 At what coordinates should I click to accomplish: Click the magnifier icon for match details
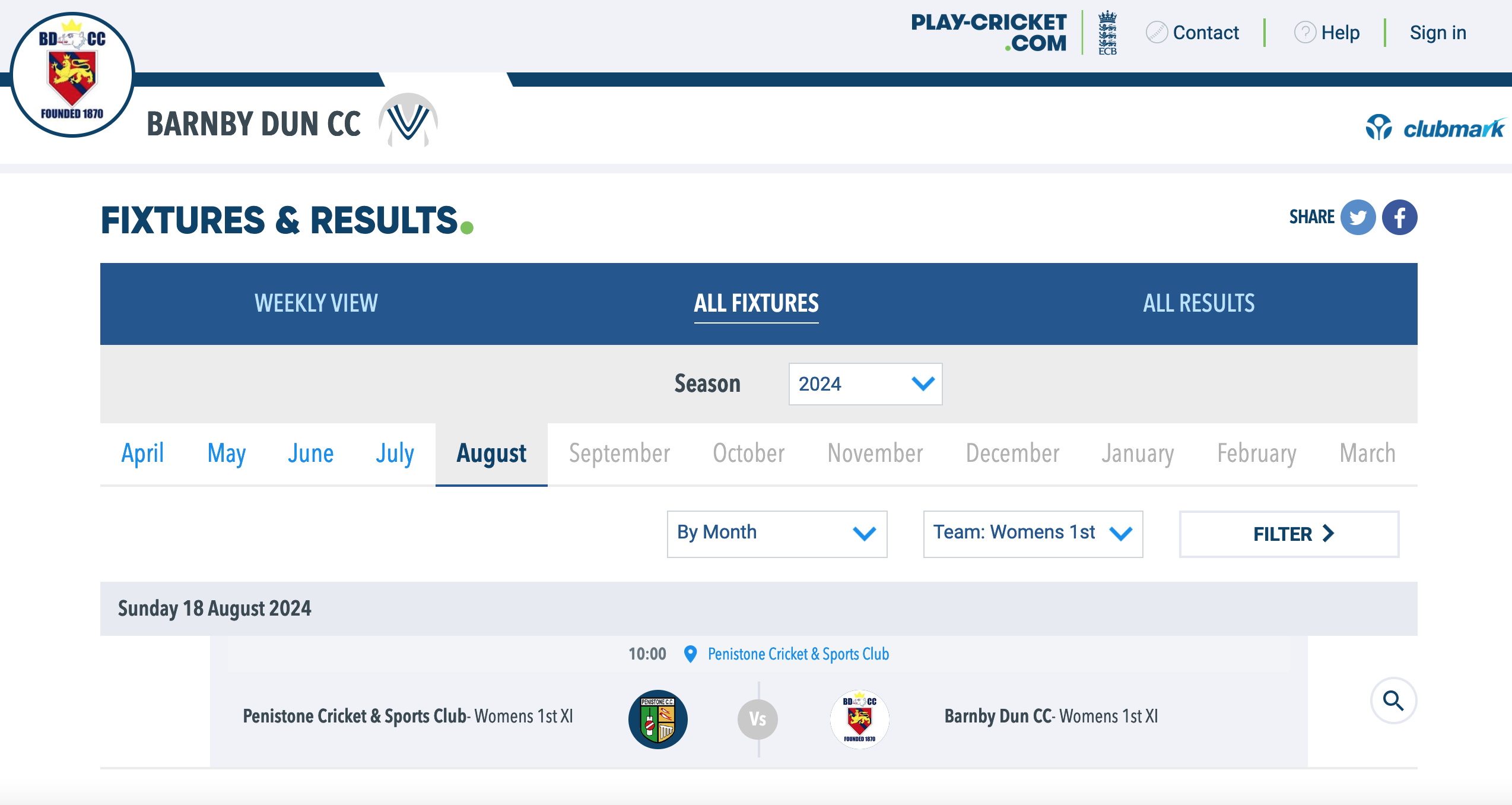click(x=1393, y=701)
